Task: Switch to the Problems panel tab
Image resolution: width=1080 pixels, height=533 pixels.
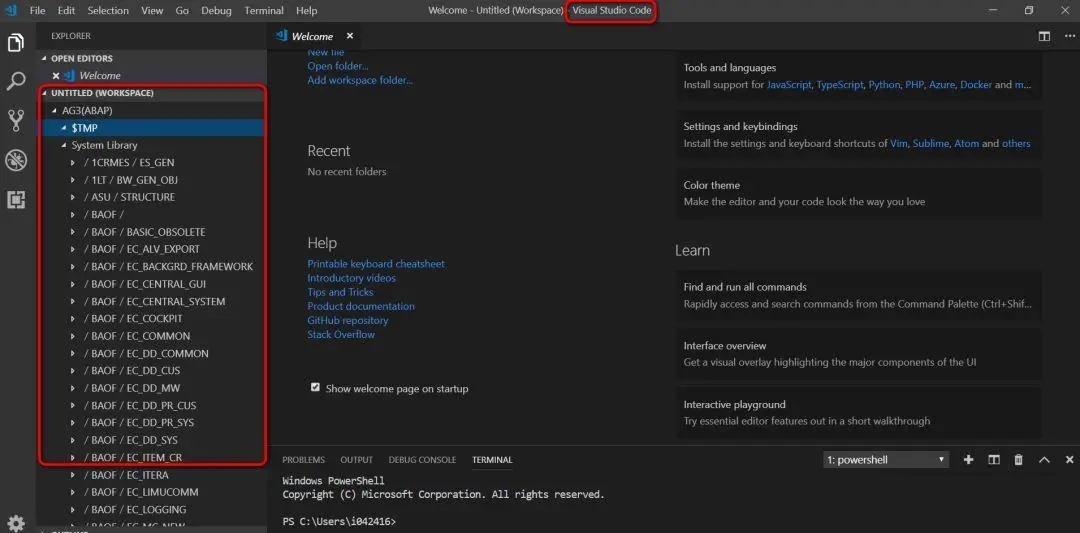Action: (303, 460)
